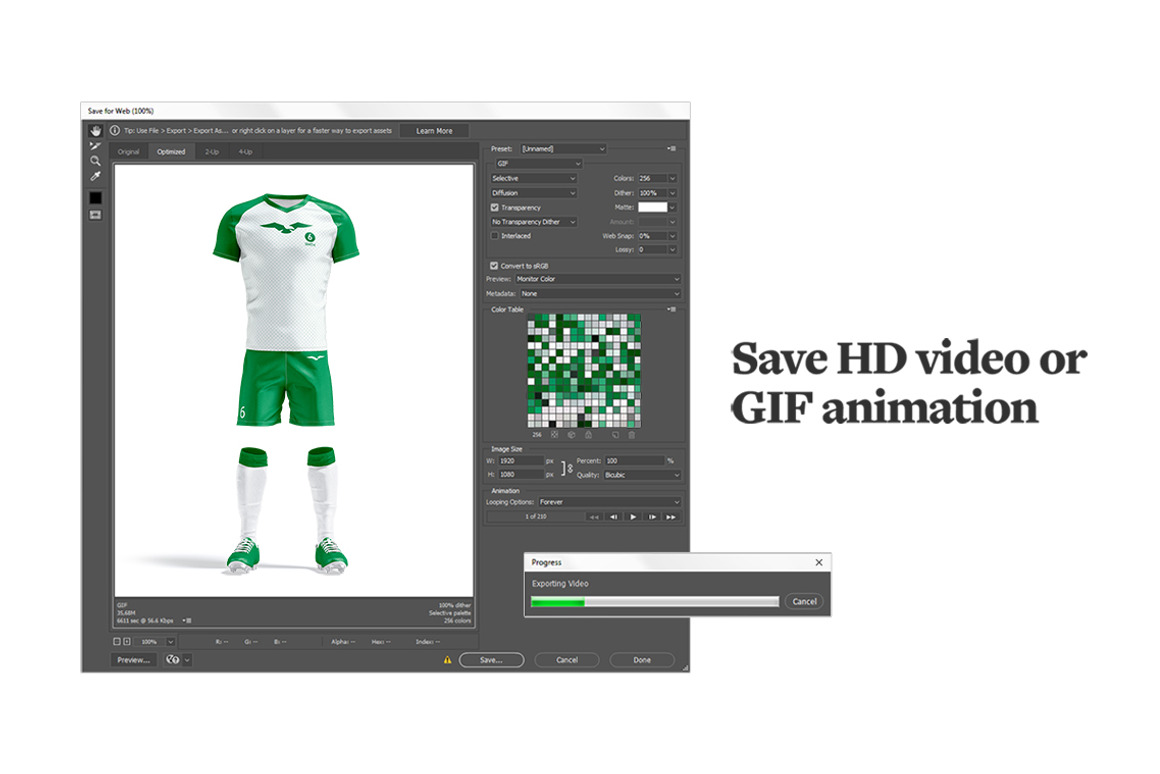The width and height of the screenshot is (1160, 774).
Task: Disable Convert to sRGB checkbox
Action: pos(495,265)
